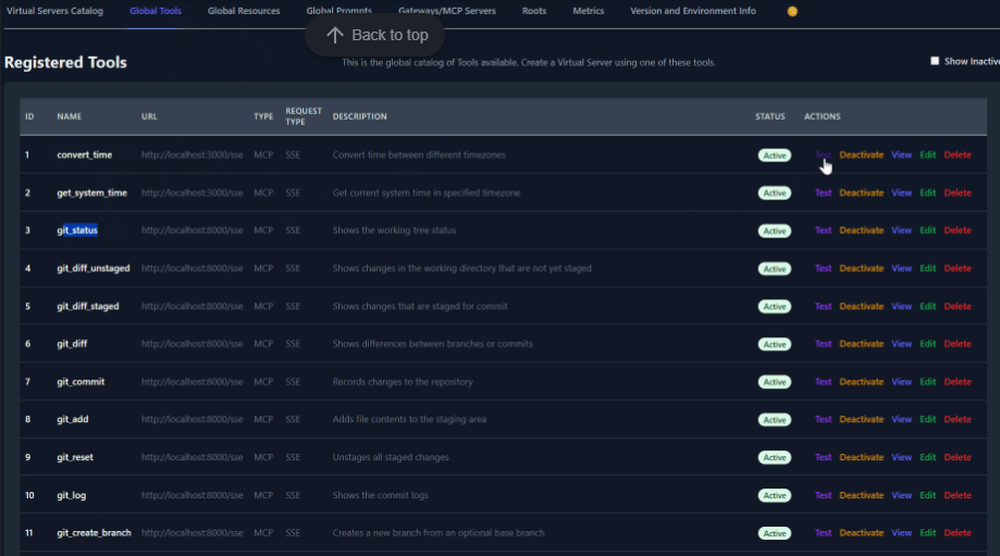1000x556 pixels.
Task: Test the git_diff tool in row 6
Action: coord(823,344)
